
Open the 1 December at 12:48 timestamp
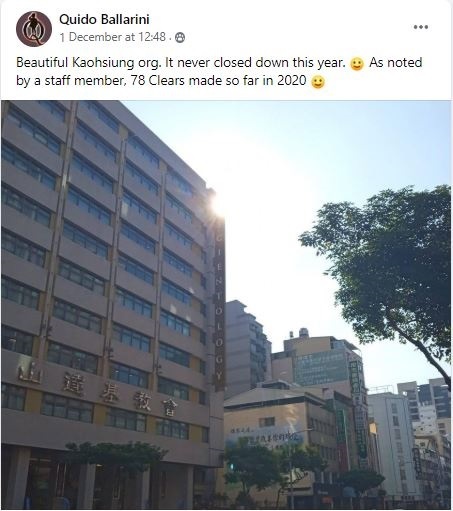point(113,37)
